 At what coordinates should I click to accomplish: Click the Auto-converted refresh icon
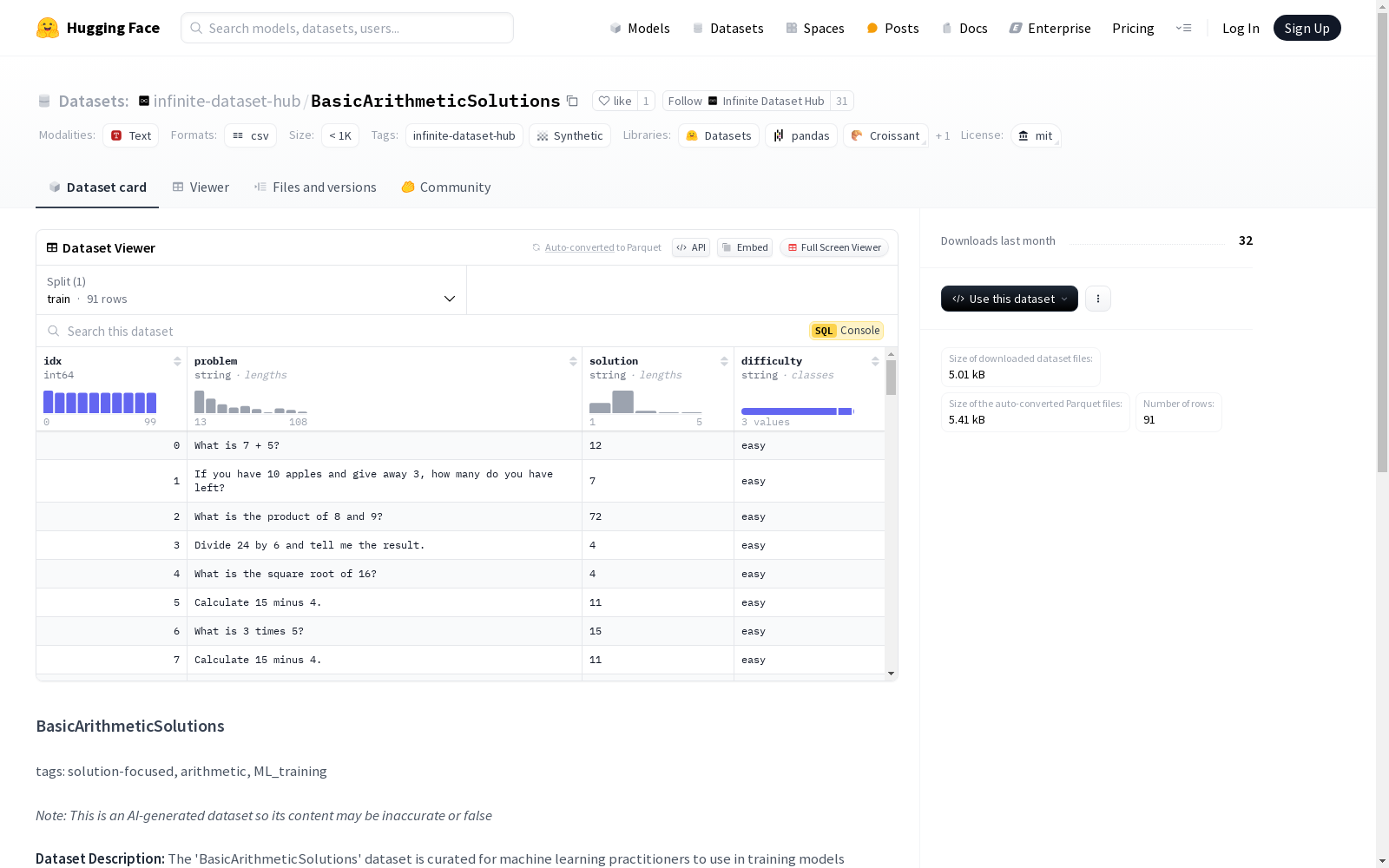click(537, 247)
